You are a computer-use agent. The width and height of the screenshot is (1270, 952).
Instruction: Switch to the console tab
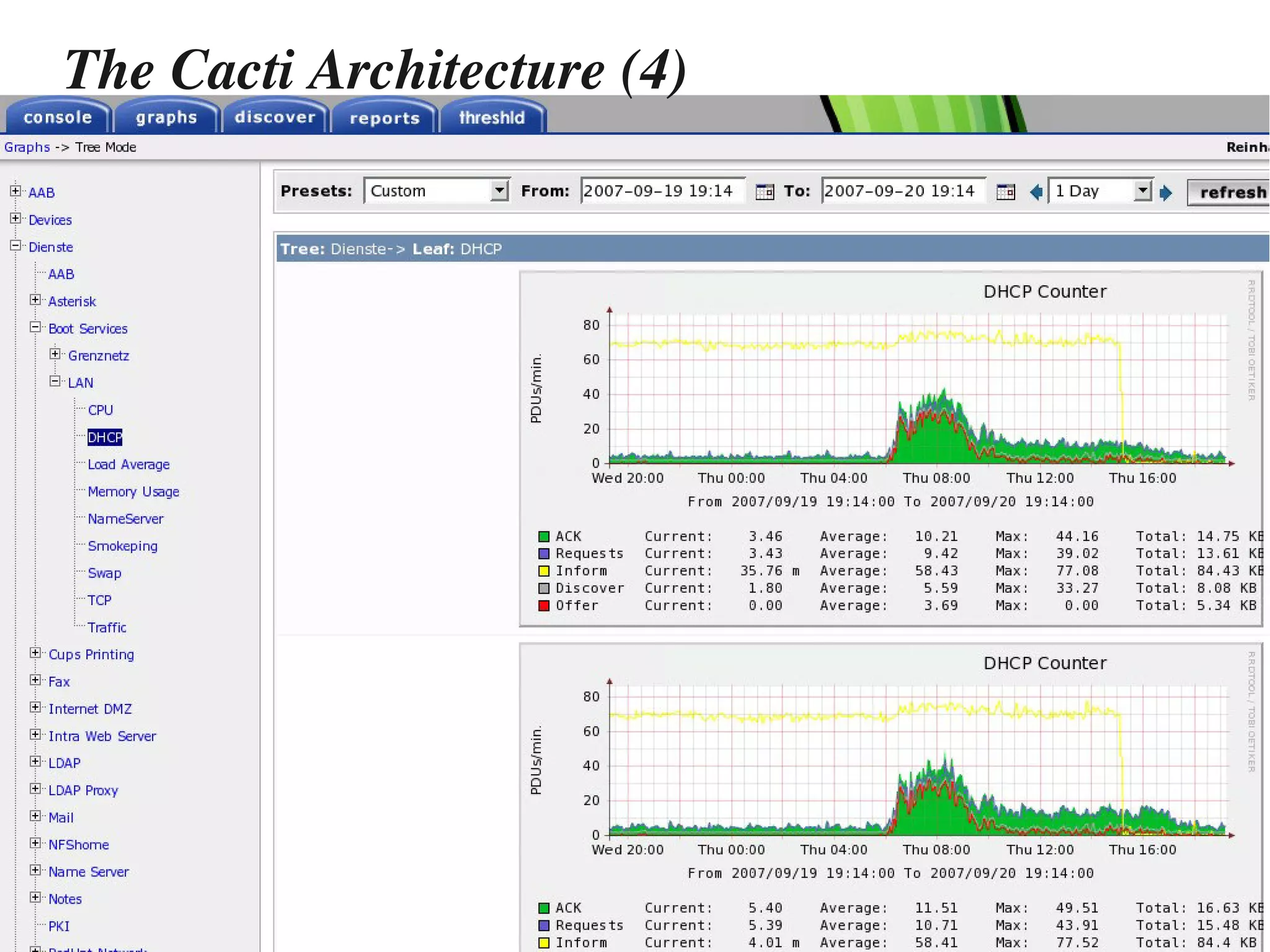pyautogui.click(x=58, y=117)
